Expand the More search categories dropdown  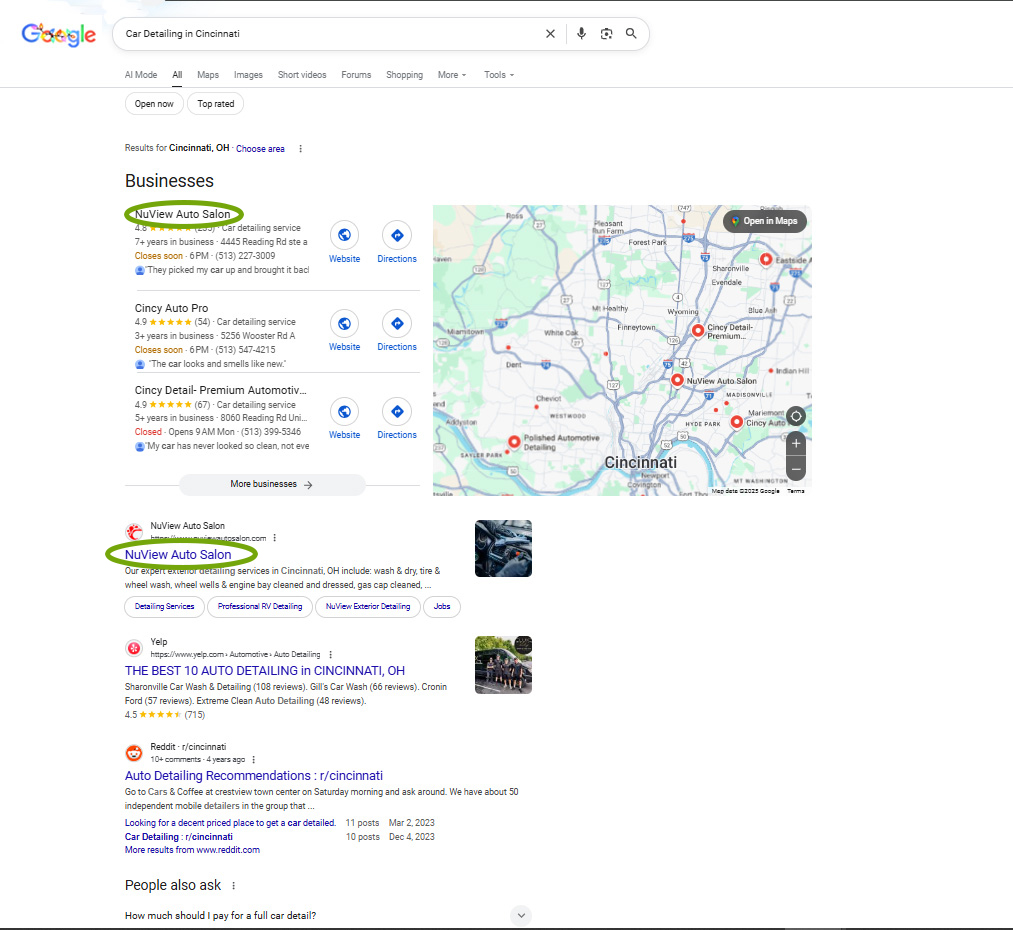point(452,75)
